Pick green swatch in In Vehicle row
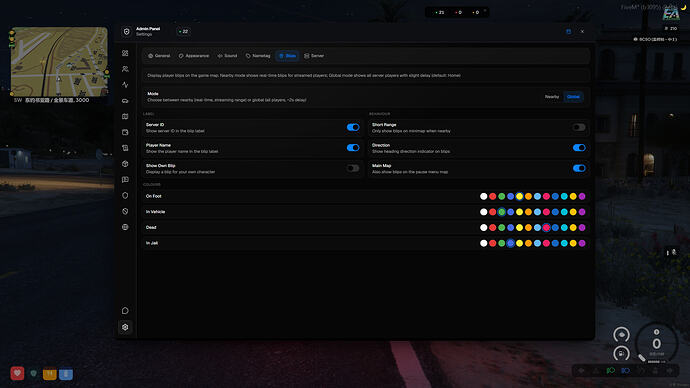The width and height of the screenshot is (690, 388). coord(502,212)
